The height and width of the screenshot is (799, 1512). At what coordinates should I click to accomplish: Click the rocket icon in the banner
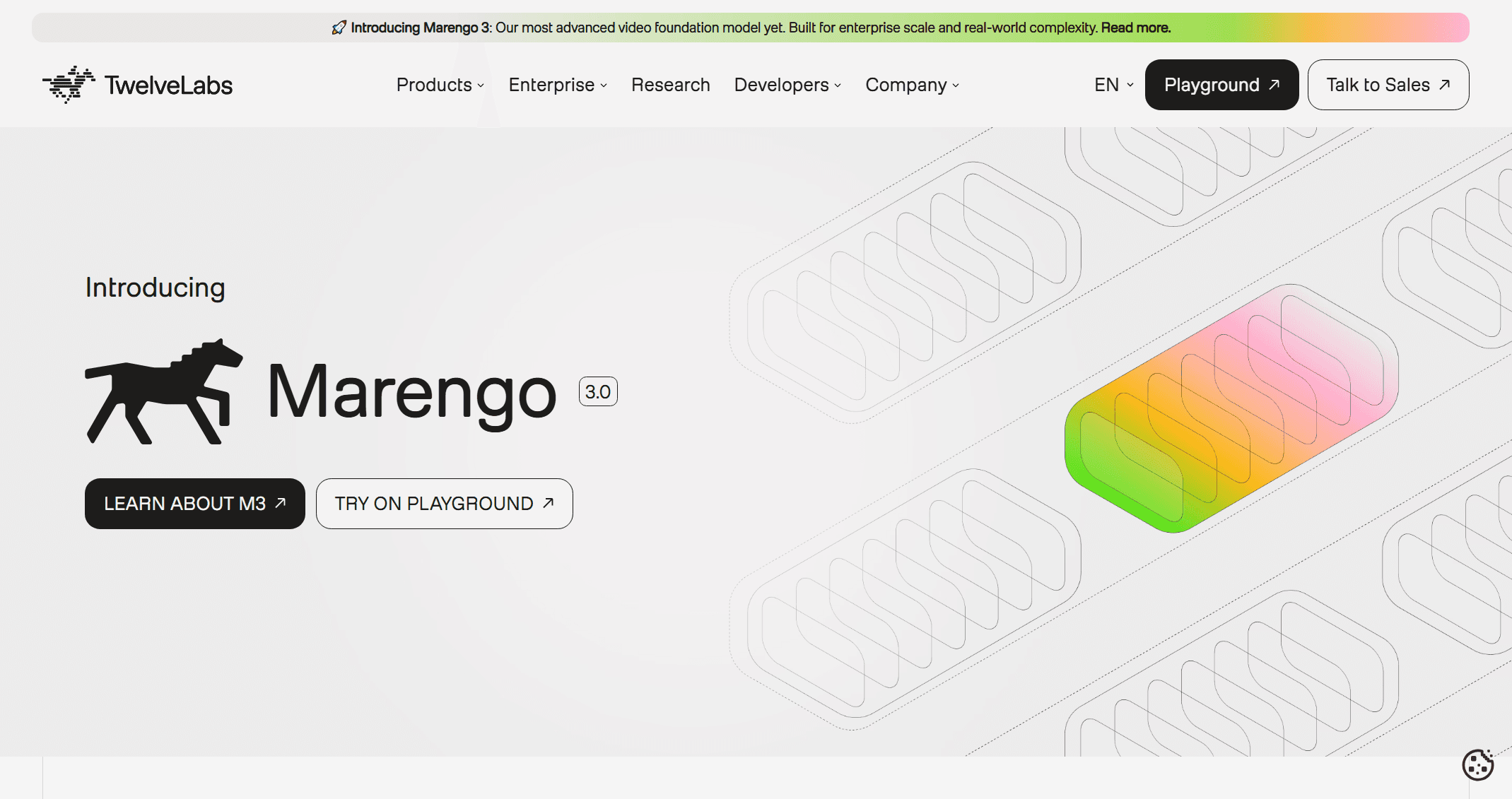pos(339,28)
